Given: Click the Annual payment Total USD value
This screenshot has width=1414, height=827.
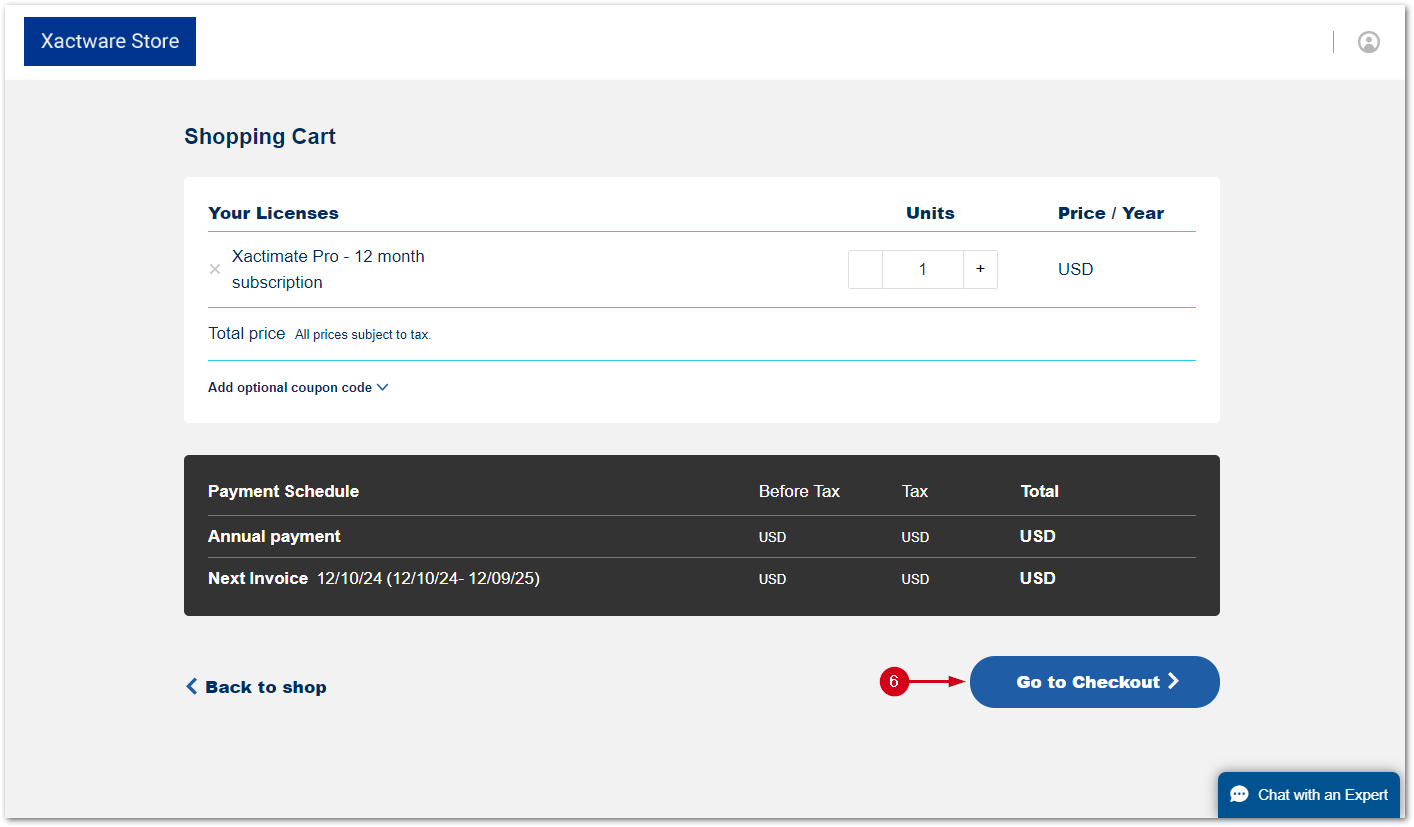Looking at the screenshot, I should pyautogui.click(x=1038, y=536).
